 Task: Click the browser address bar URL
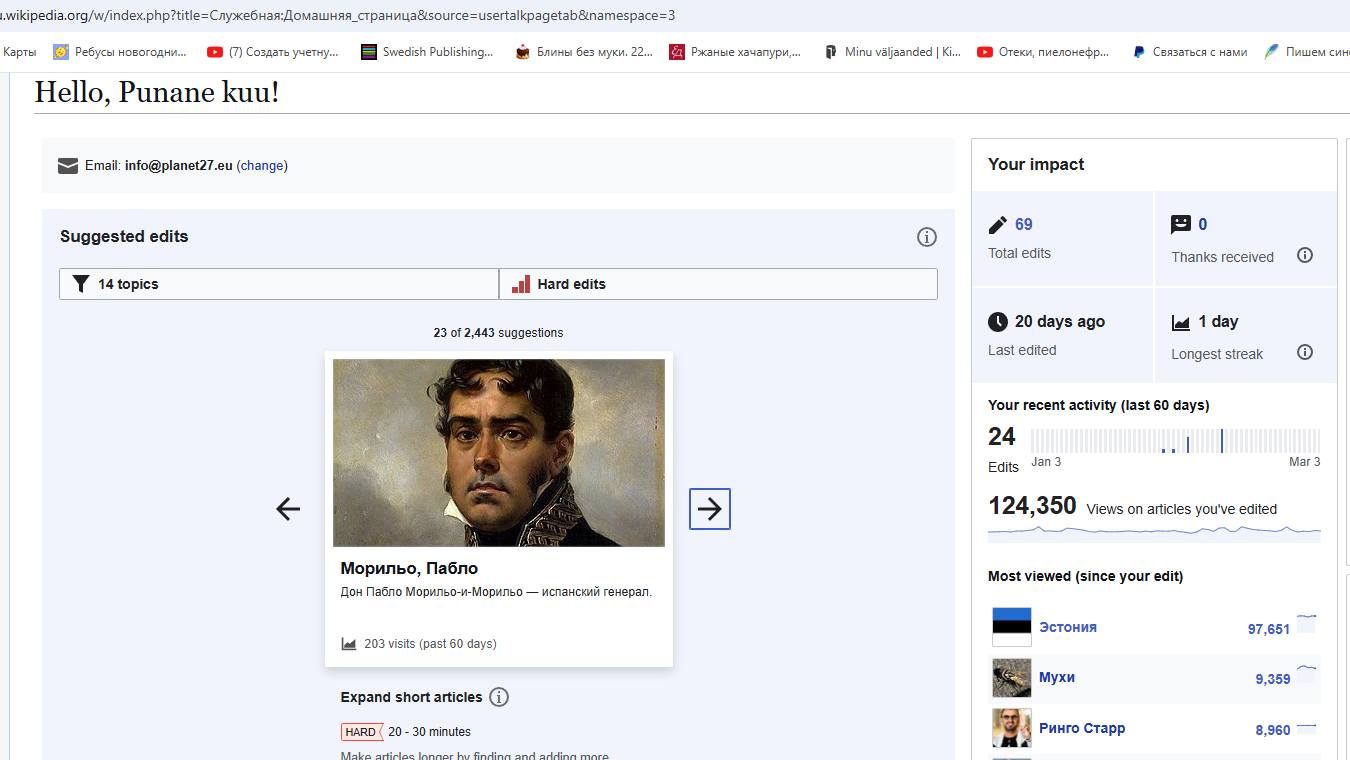point(340,16)
